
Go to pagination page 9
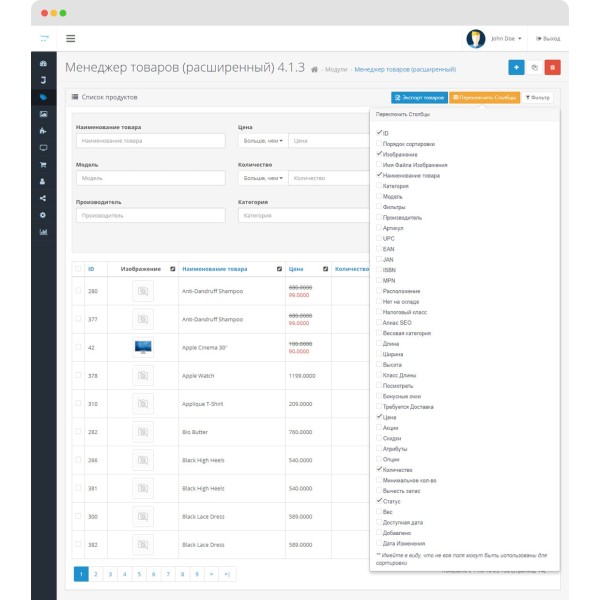[197, 574]
